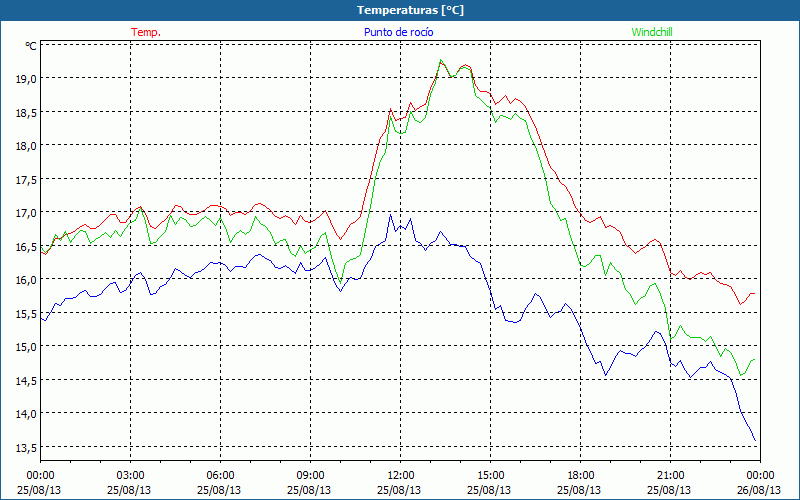Click the 16,0 y-axis value

[26, 279]
